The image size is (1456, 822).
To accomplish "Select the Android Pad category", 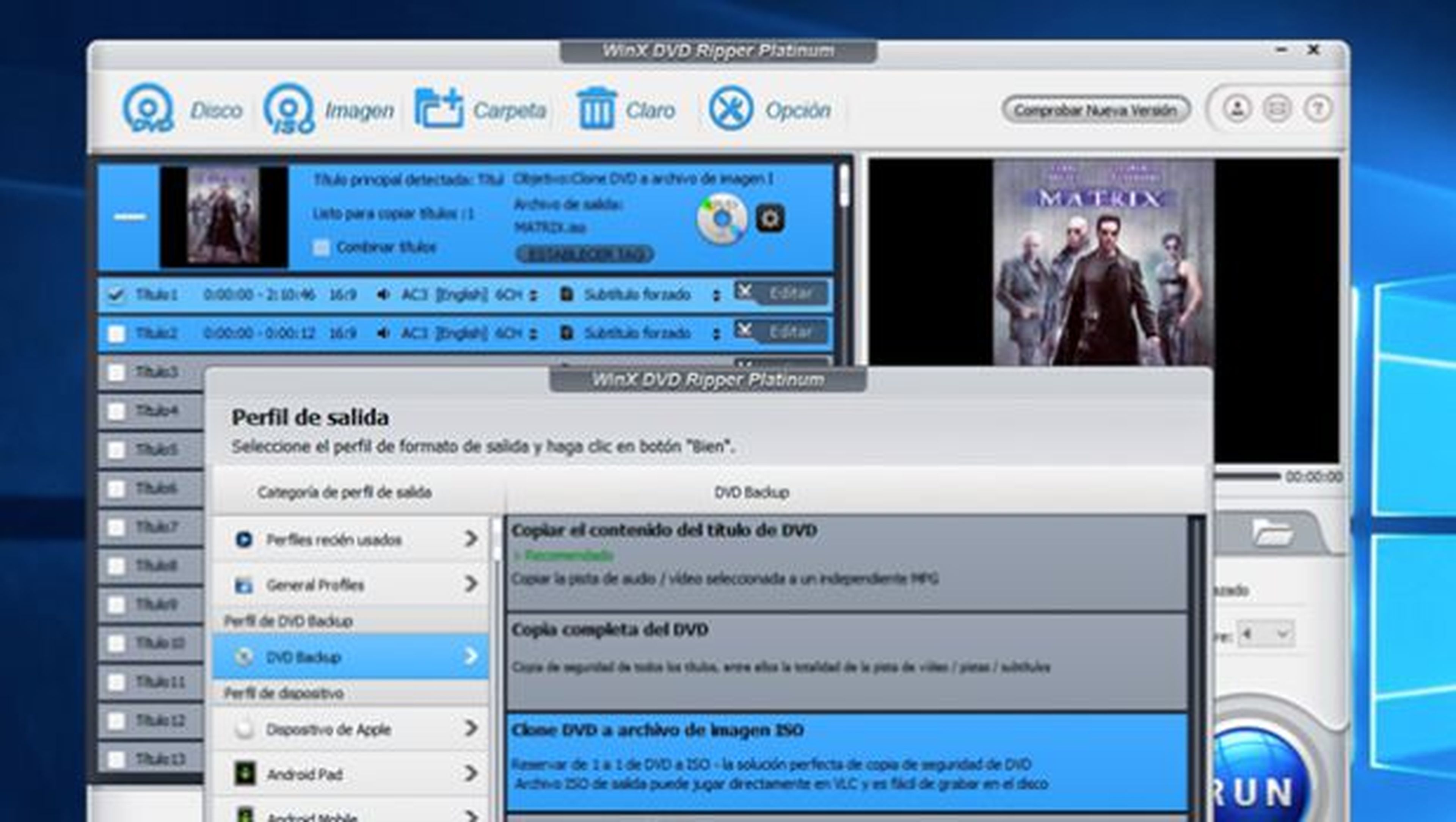I will point(350,774).
